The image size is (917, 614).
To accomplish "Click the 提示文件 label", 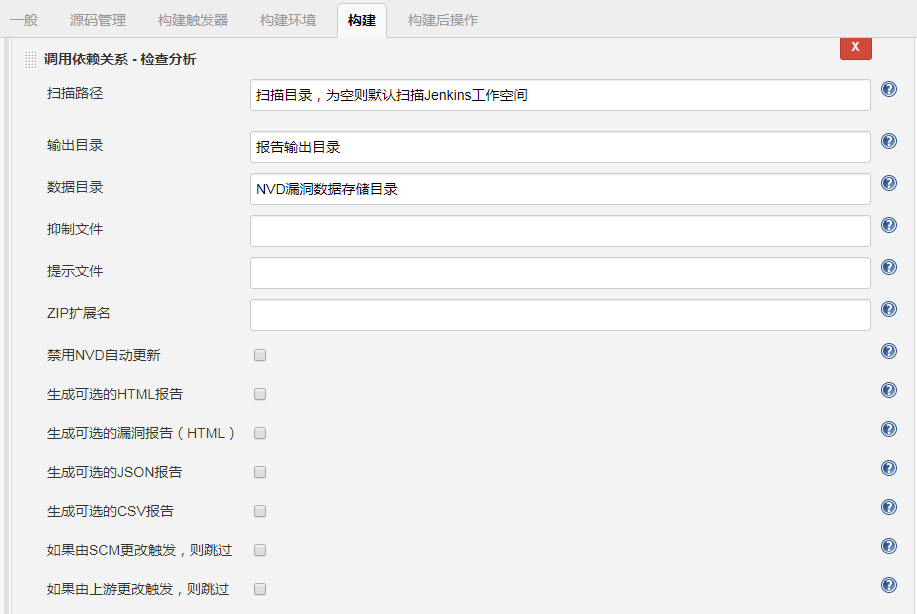I will pos(75,271).
